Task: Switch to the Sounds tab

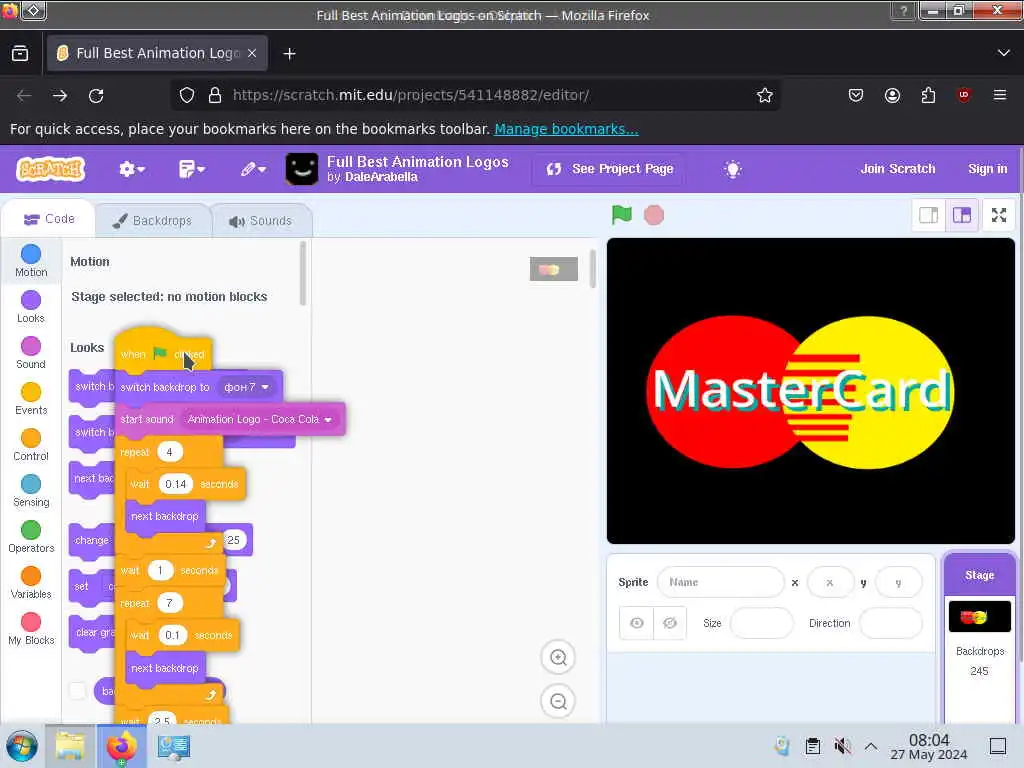Action: click(261, 221)
